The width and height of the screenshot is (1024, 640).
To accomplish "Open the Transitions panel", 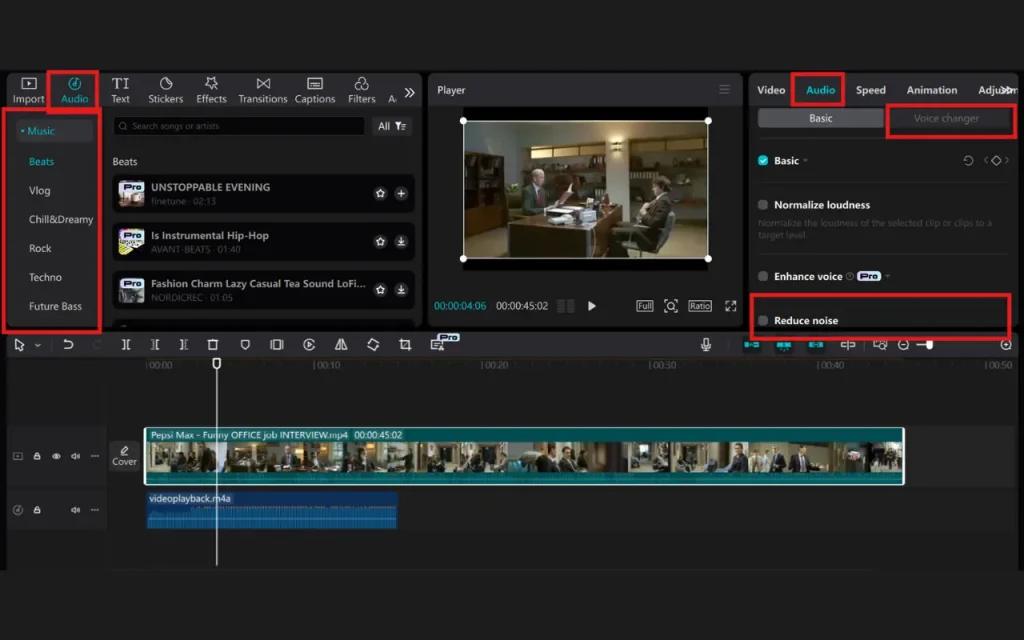I will [x=262, y=89].
